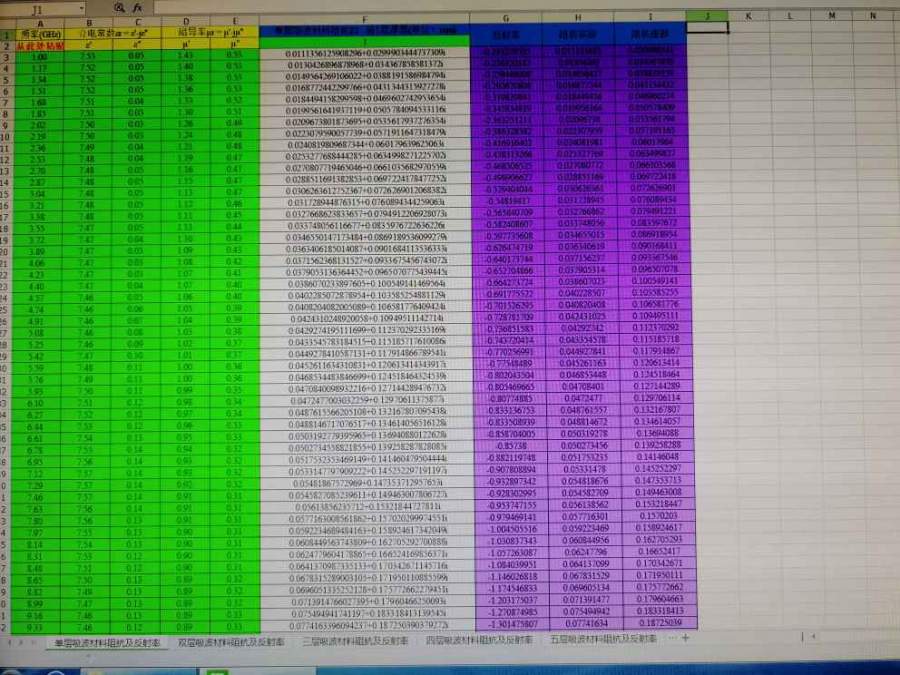
Task: Click the fx insert function icon
Action: point(138,8)
